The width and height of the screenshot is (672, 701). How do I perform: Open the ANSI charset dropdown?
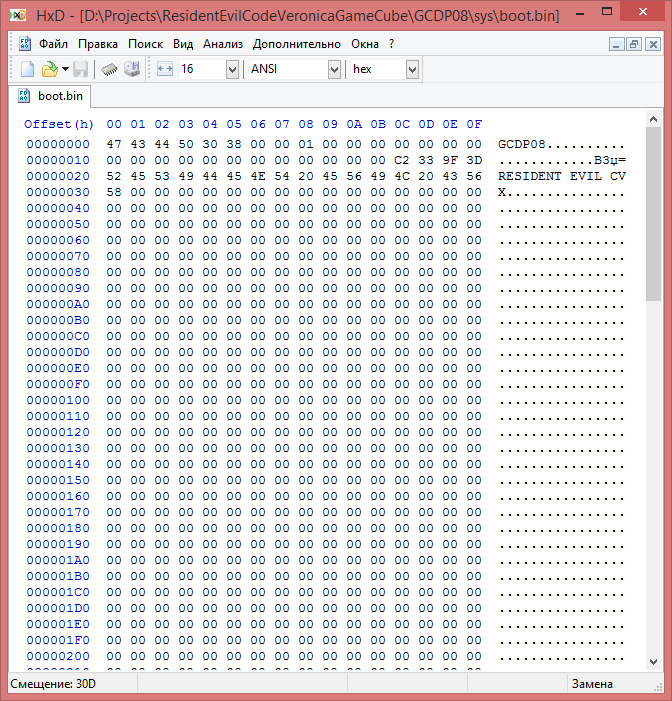coord(334,69)
